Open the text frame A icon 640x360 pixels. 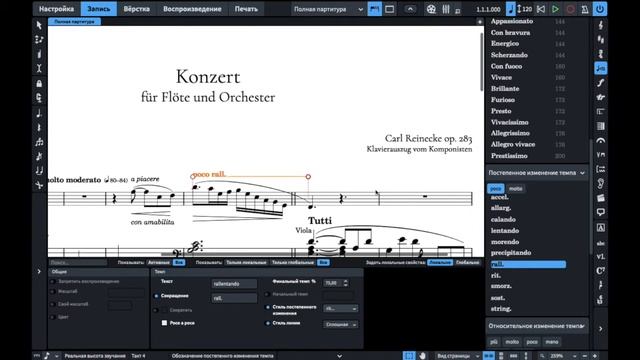coord(600,227)
